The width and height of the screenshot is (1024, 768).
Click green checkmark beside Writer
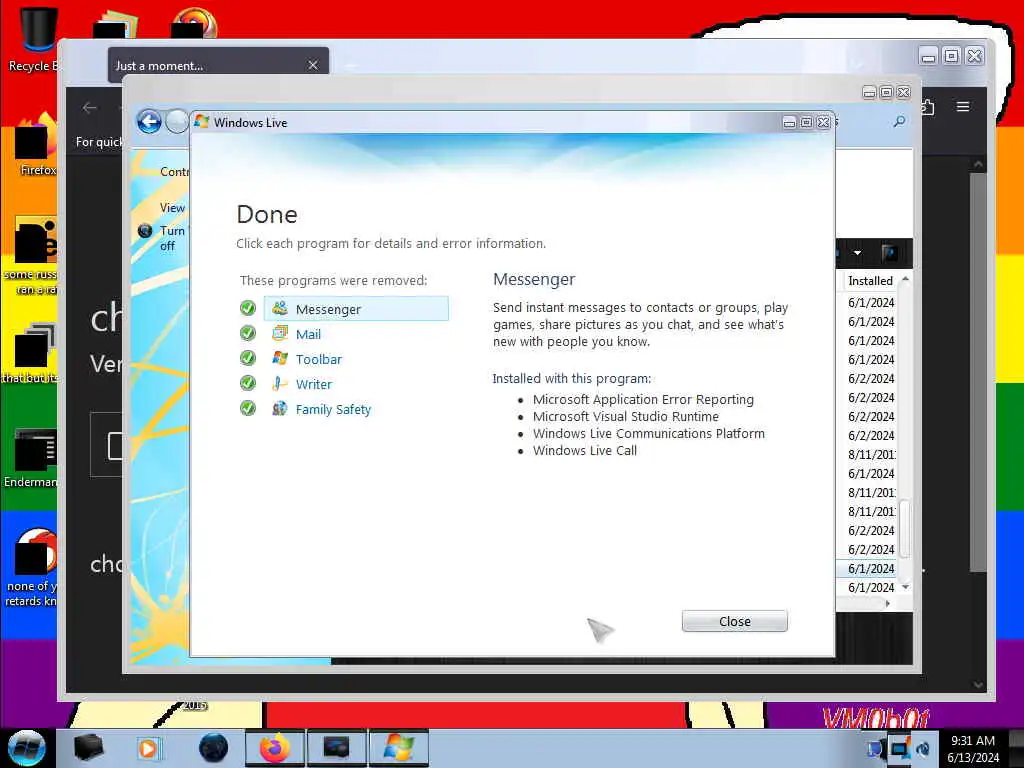pos(248,383)
